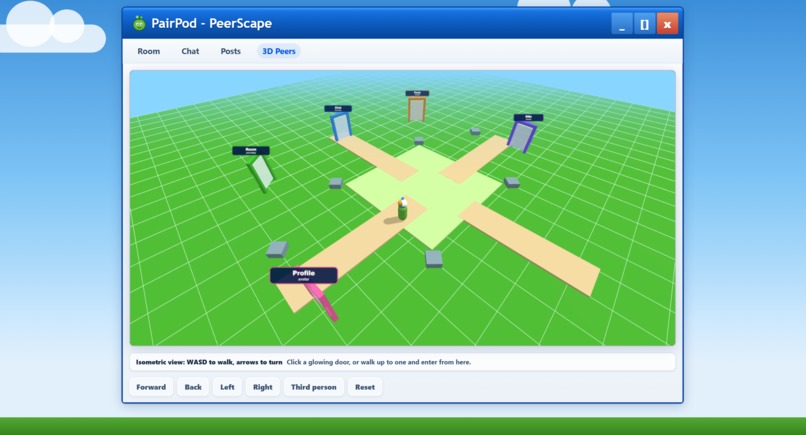Open the Room tab
Screen dimensions: 806x435
(x=149, y=51)
